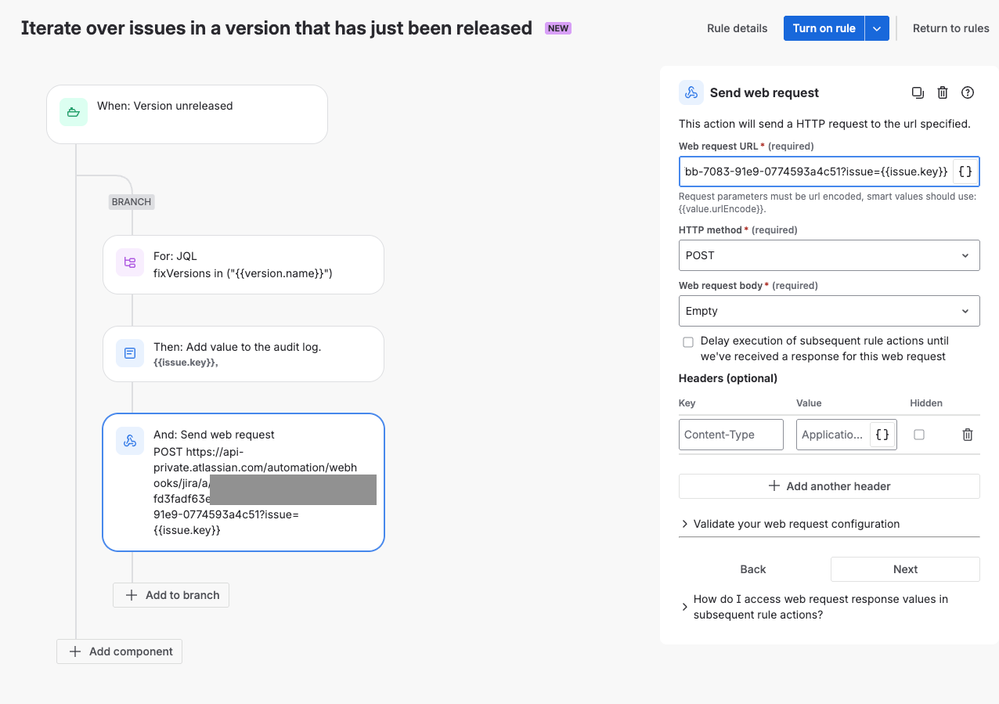This screenshot has width=999, height=704.
Task: Tick the Hidden header checkbox
Action: click(x=919, y=435)
